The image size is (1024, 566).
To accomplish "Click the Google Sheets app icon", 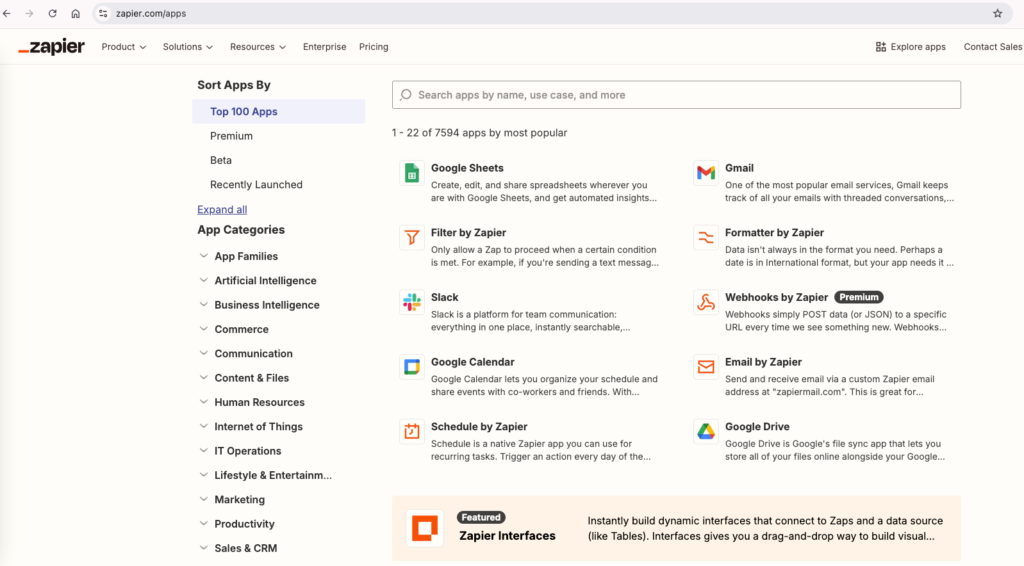I will (x=411, y=173).
